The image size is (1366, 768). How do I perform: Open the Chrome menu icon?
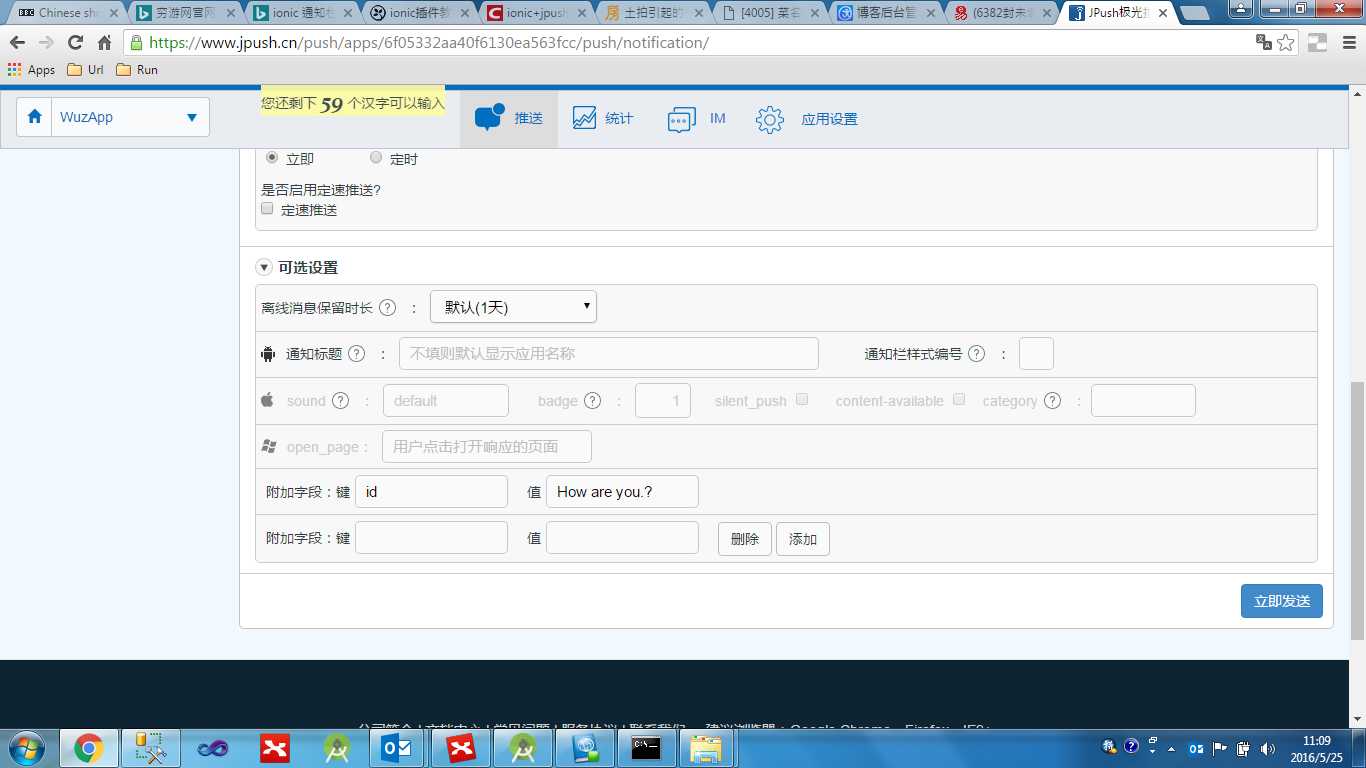coord(1348,42)
